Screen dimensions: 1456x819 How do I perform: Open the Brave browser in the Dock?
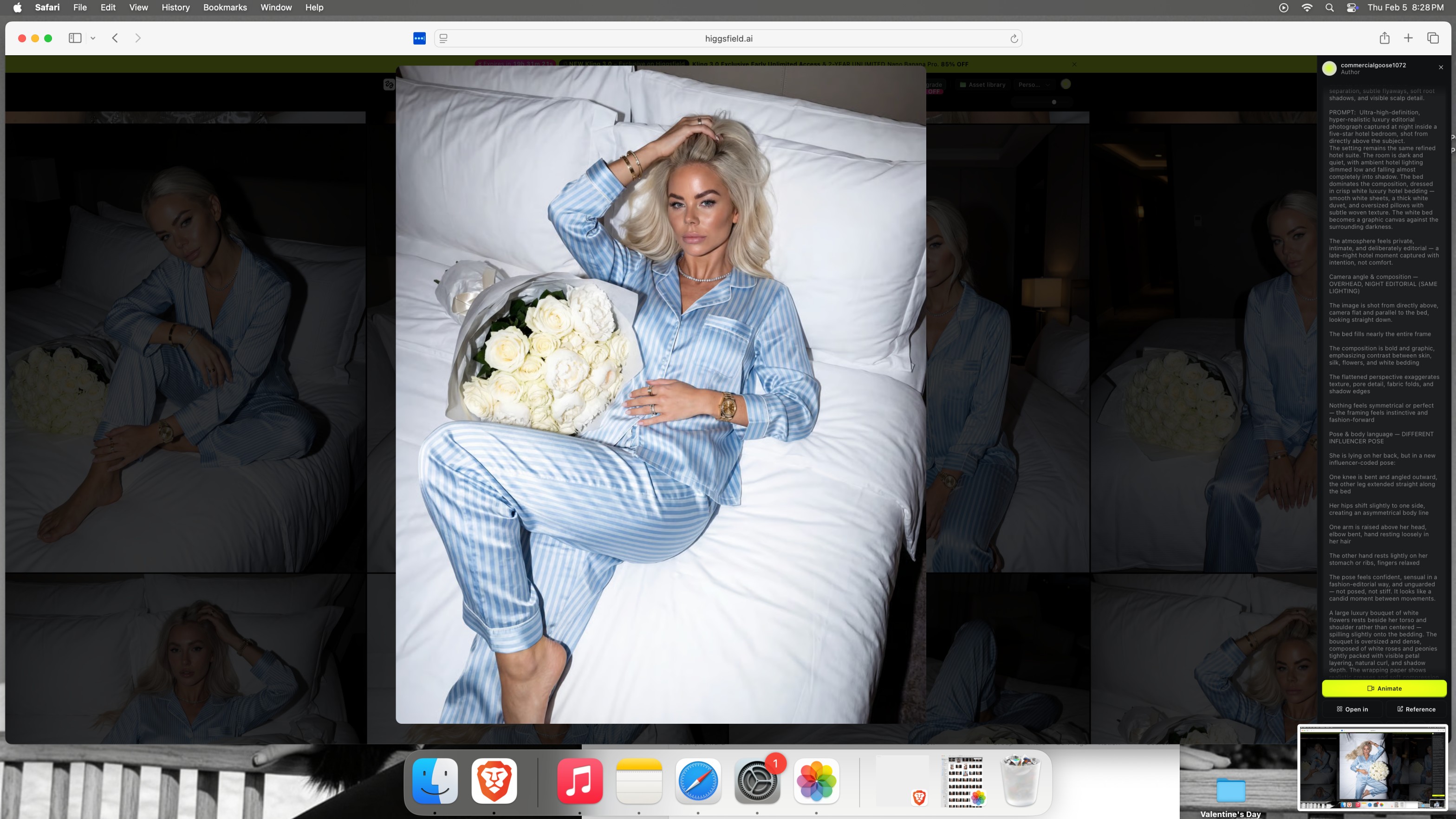494,781
